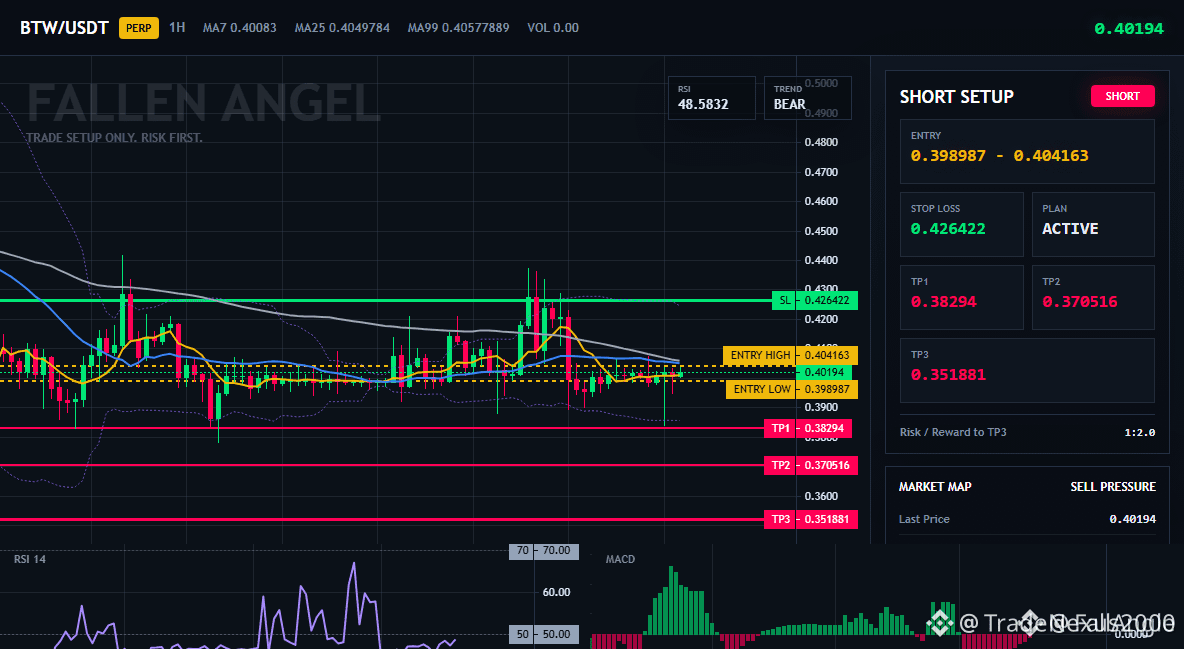Screen dimensions: 1184x649
Task: Click the 60.00 RSI axis label
Action: (x=557, y=592)
